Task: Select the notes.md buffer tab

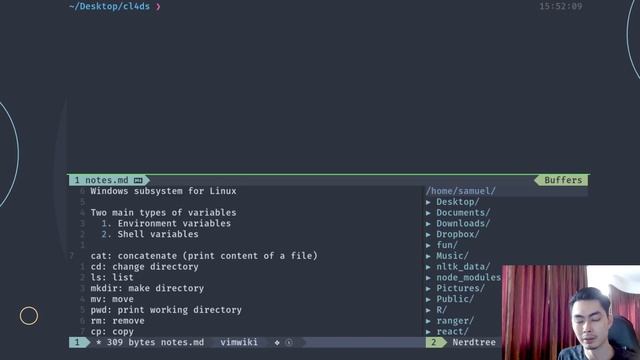Action: 109,180
